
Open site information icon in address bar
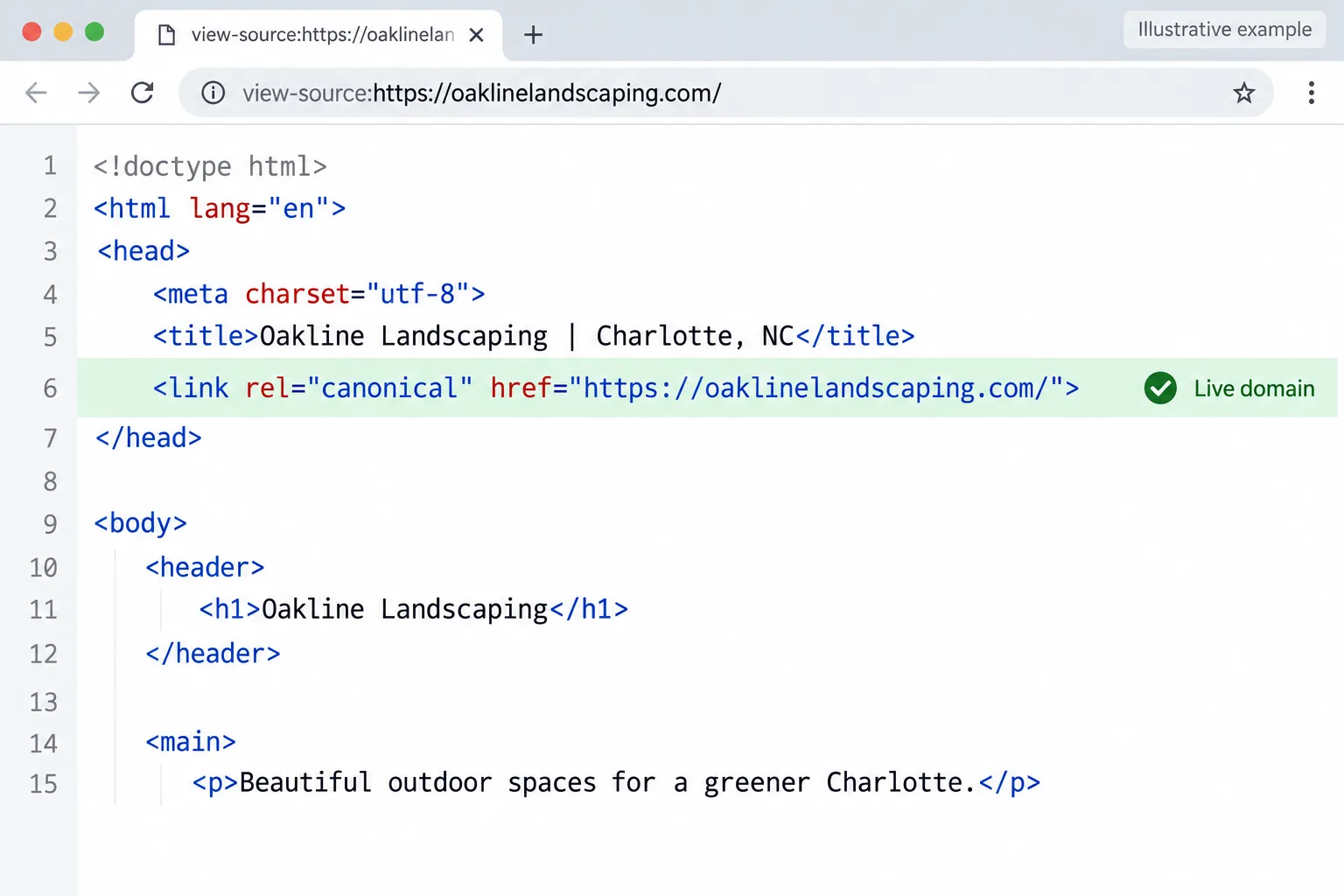[213, 93]
